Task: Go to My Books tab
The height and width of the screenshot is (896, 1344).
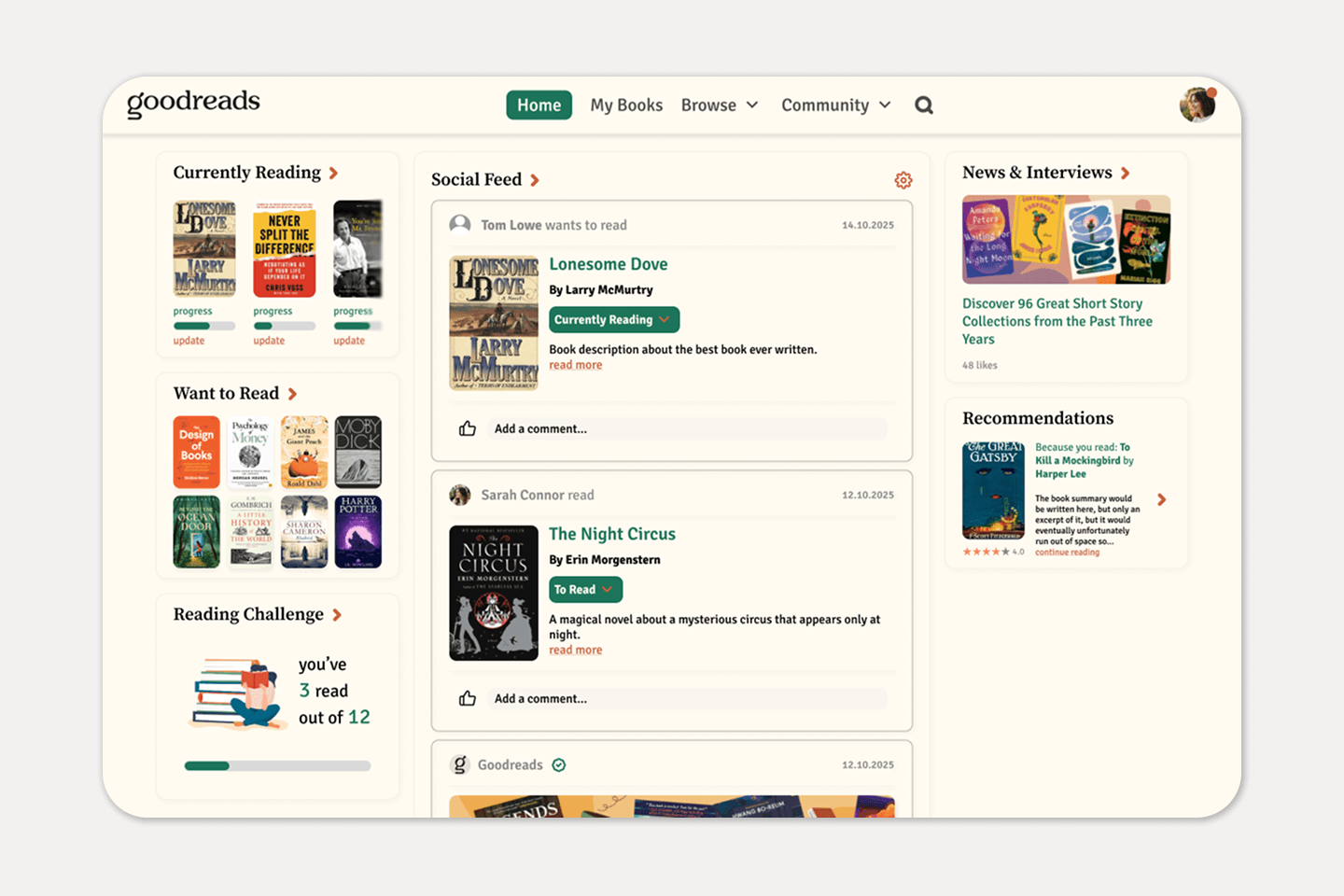Action: 626,105
